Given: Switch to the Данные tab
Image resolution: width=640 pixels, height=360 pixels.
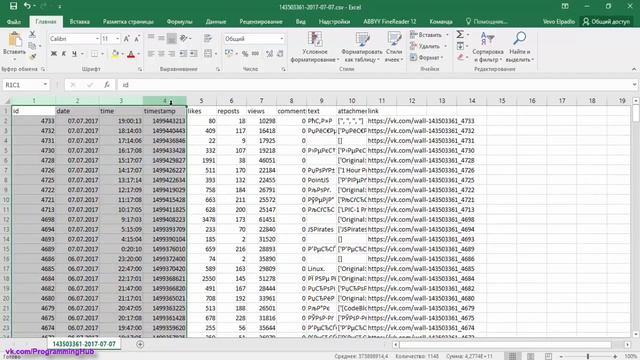Looking at the screenshot, I should [216, 22].
